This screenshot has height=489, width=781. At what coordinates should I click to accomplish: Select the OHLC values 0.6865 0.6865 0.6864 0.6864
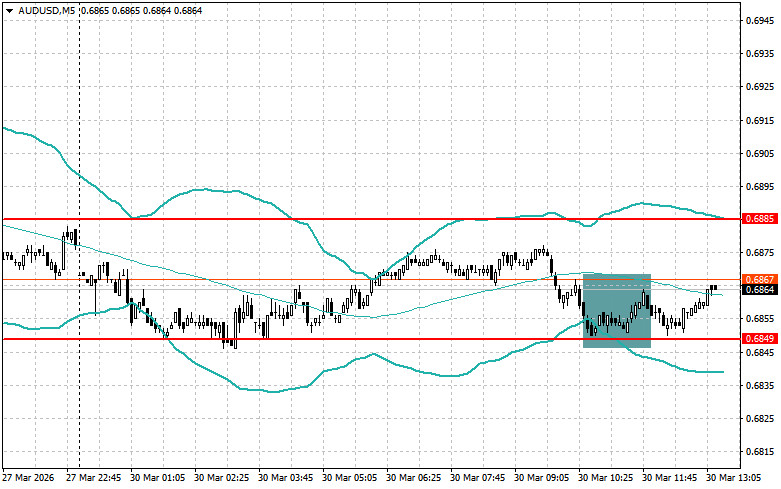[x=141, y=10]
